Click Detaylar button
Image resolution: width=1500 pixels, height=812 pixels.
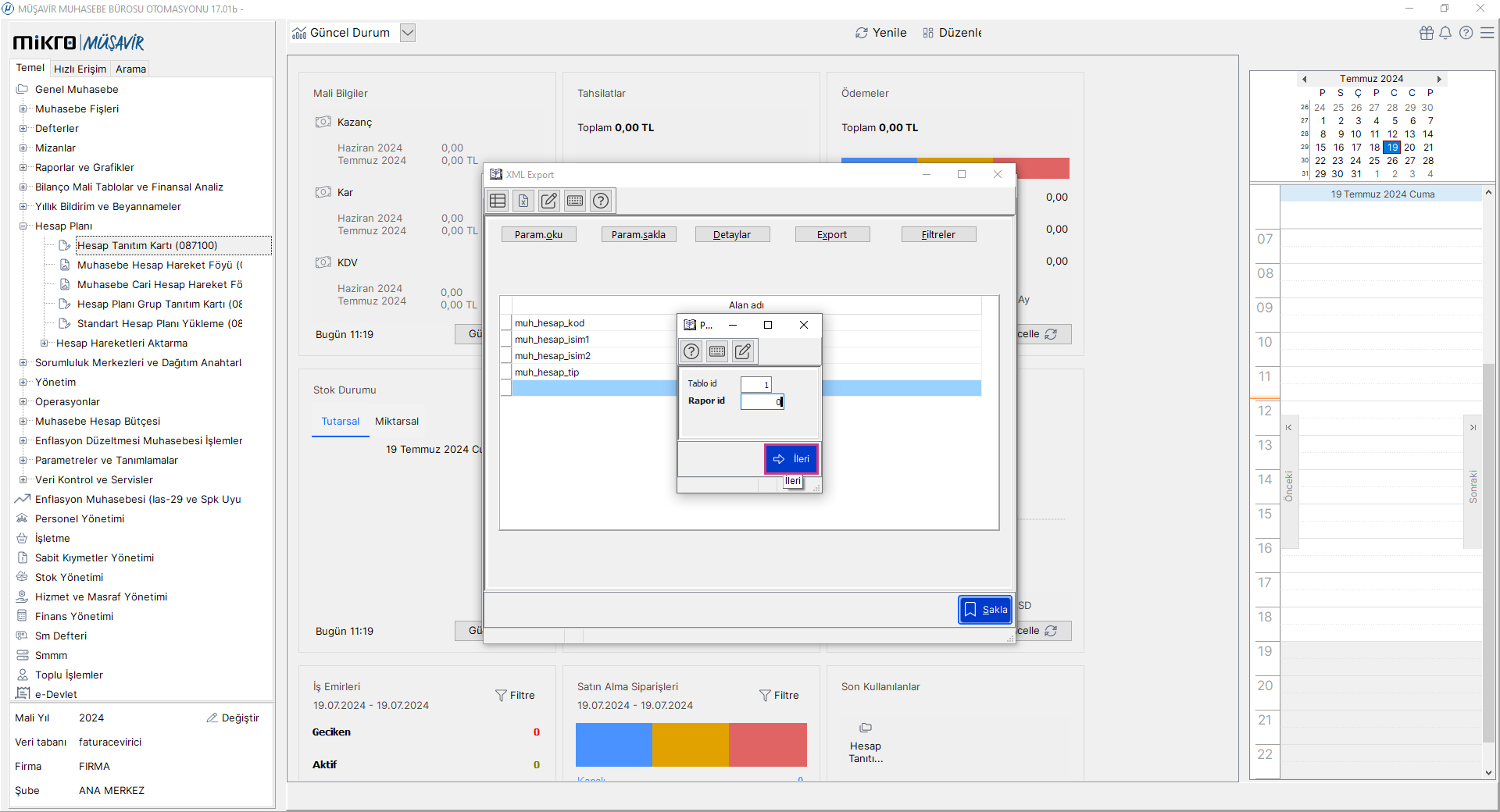tap(732, 234)
